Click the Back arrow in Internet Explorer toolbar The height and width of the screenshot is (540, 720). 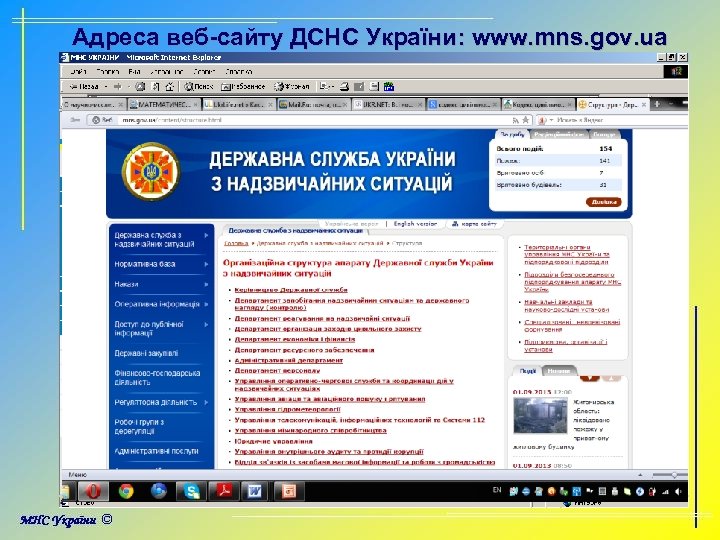[84, 86]
